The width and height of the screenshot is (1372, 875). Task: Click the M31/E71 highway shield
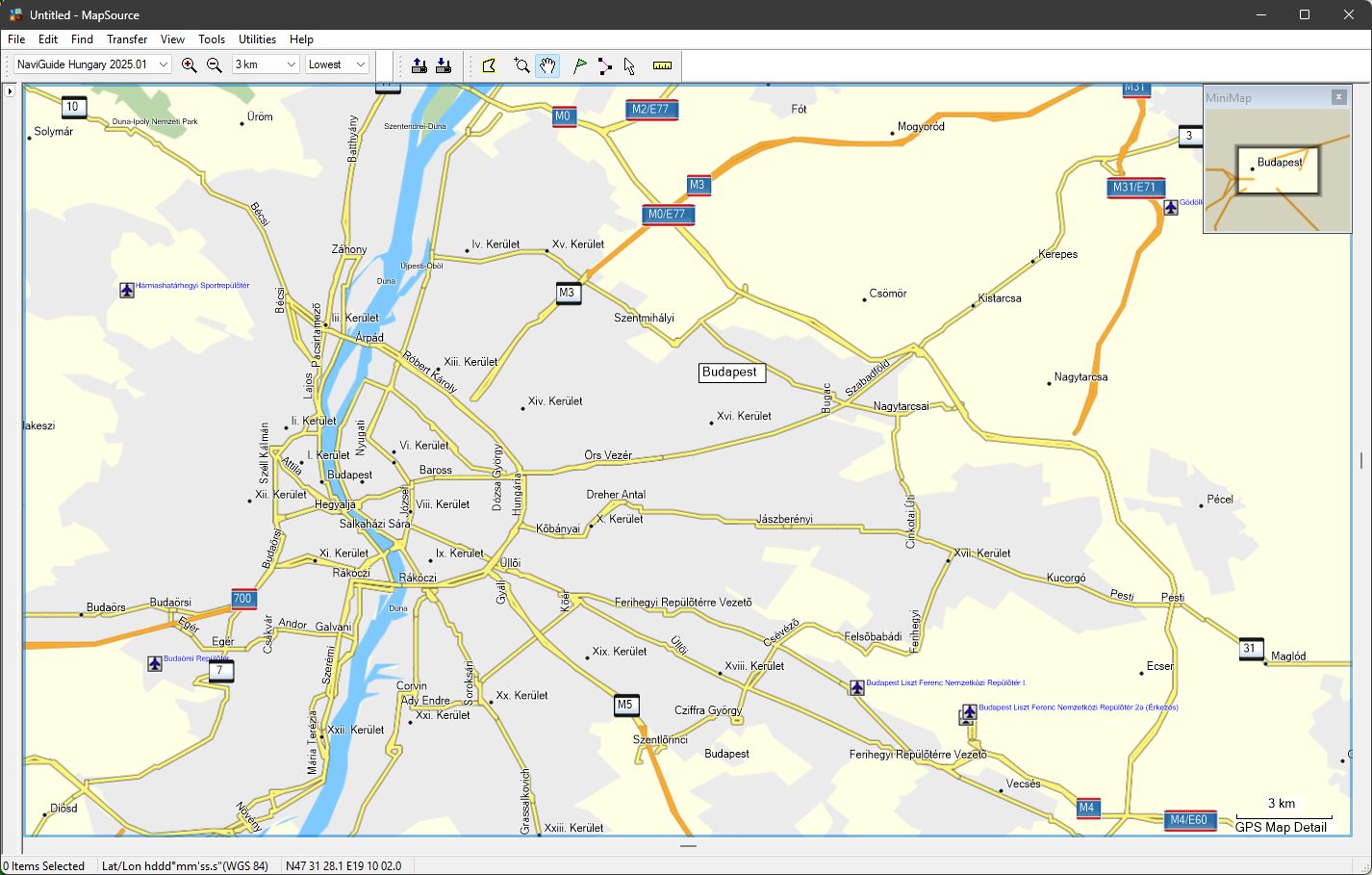pos(1135,188)
